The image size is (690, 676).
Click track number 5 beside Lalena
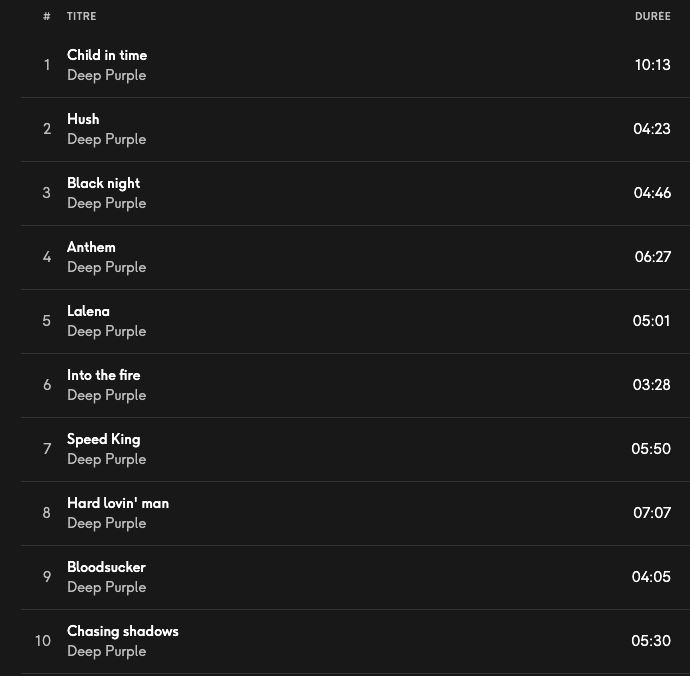[46, 321]
